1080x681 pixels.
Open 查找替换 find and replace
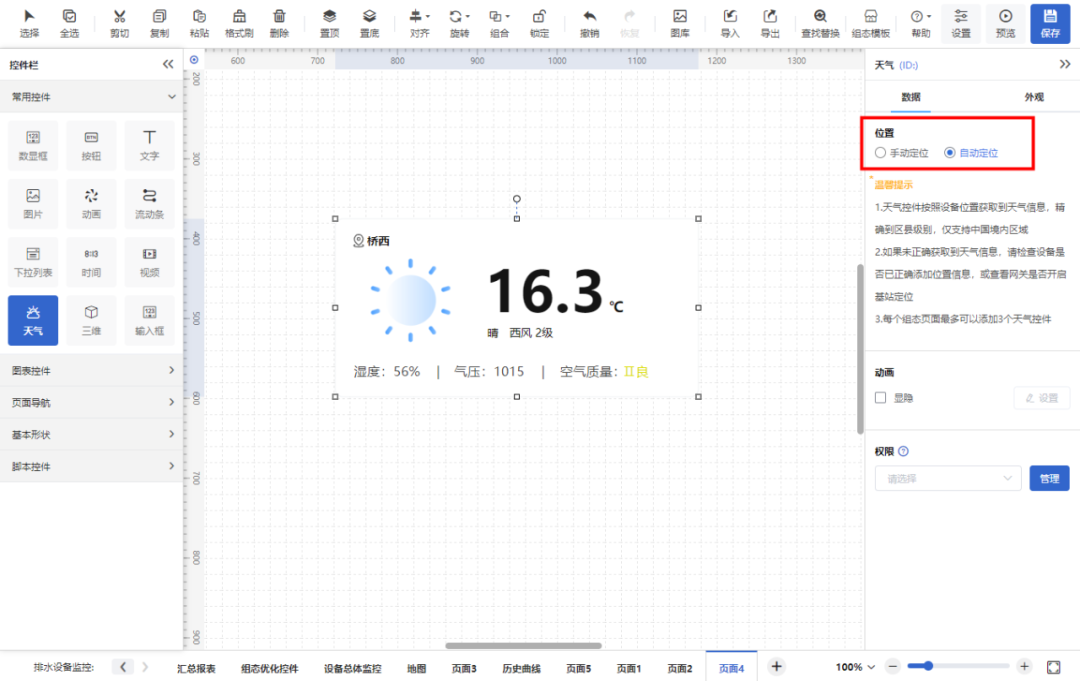click(x=820, y=23)
